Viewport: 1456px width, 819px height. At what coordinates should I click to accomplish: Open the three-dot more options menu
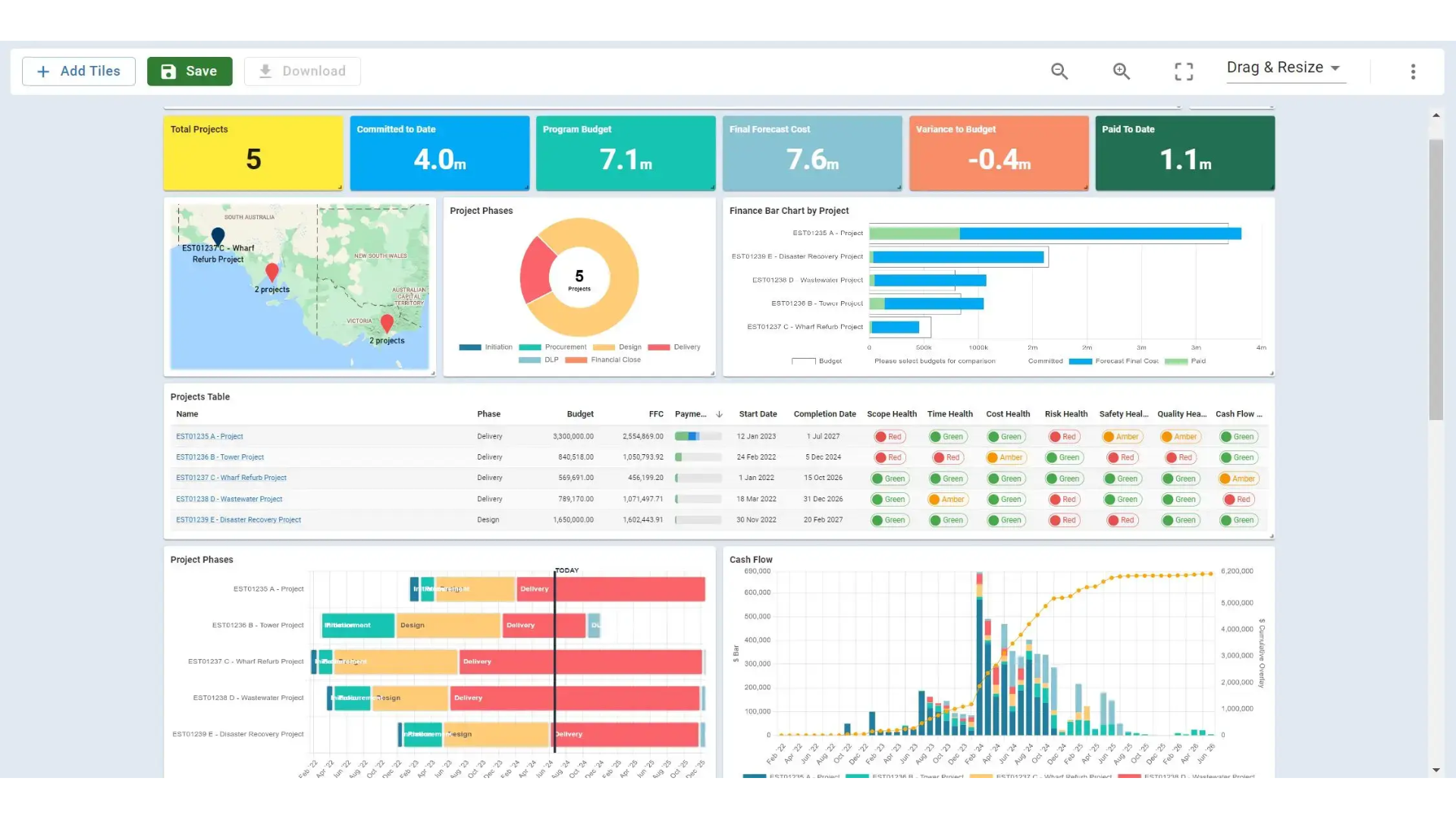1413,71
